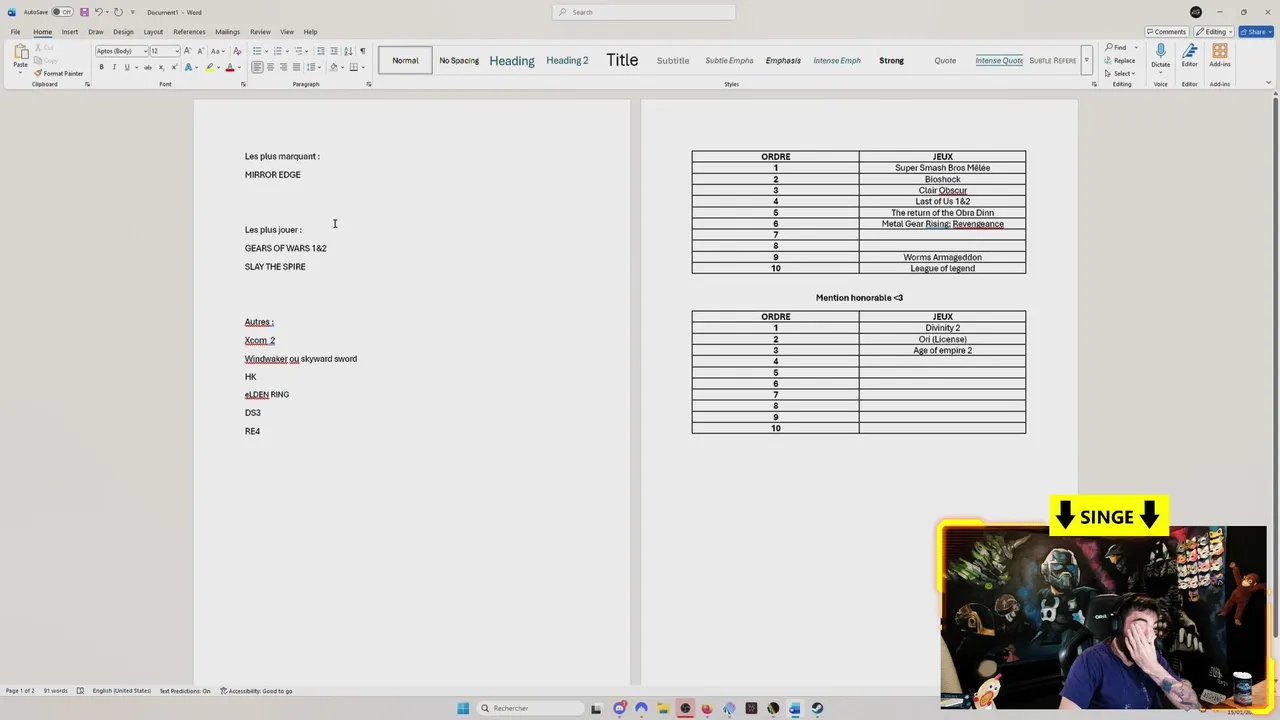Open the Change Case dropdown

(x=219, y=51)
